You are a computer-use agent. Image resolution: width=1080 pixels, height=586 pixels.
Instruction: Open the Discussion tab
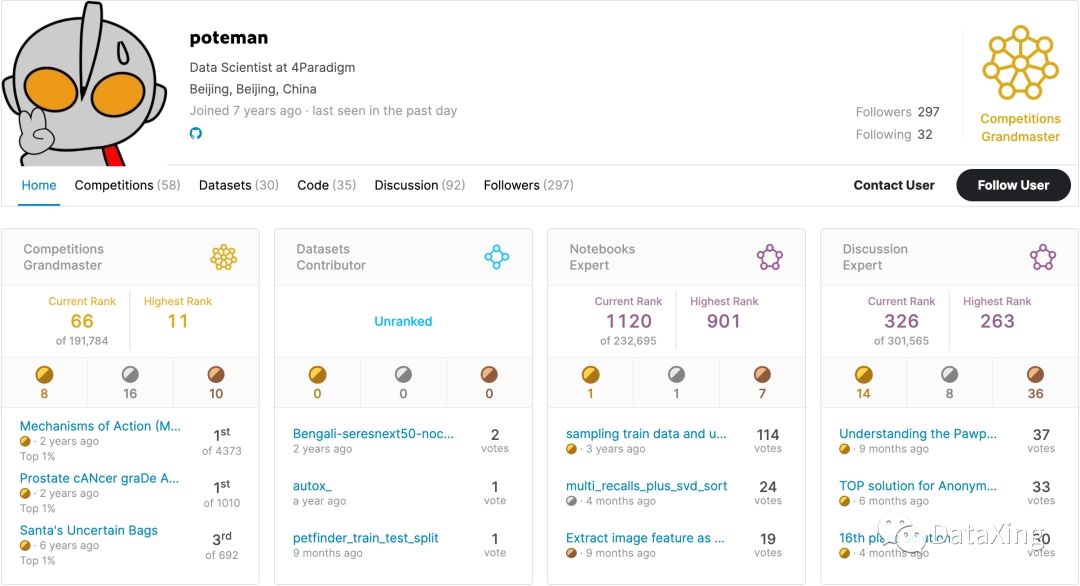[x=419, y=185]
